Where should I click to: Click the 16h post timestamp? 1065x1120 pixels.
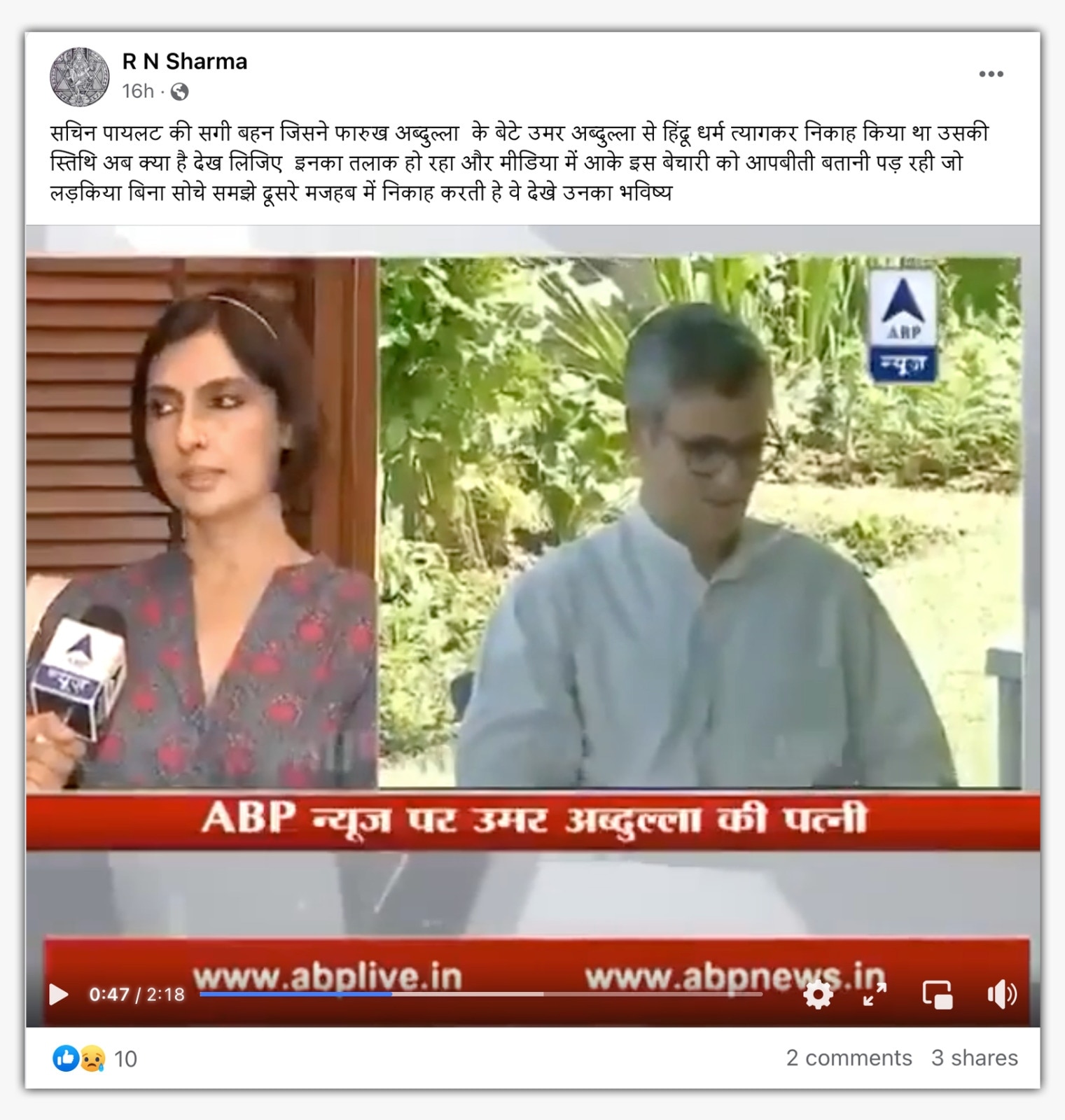click(x=138, y=92)
